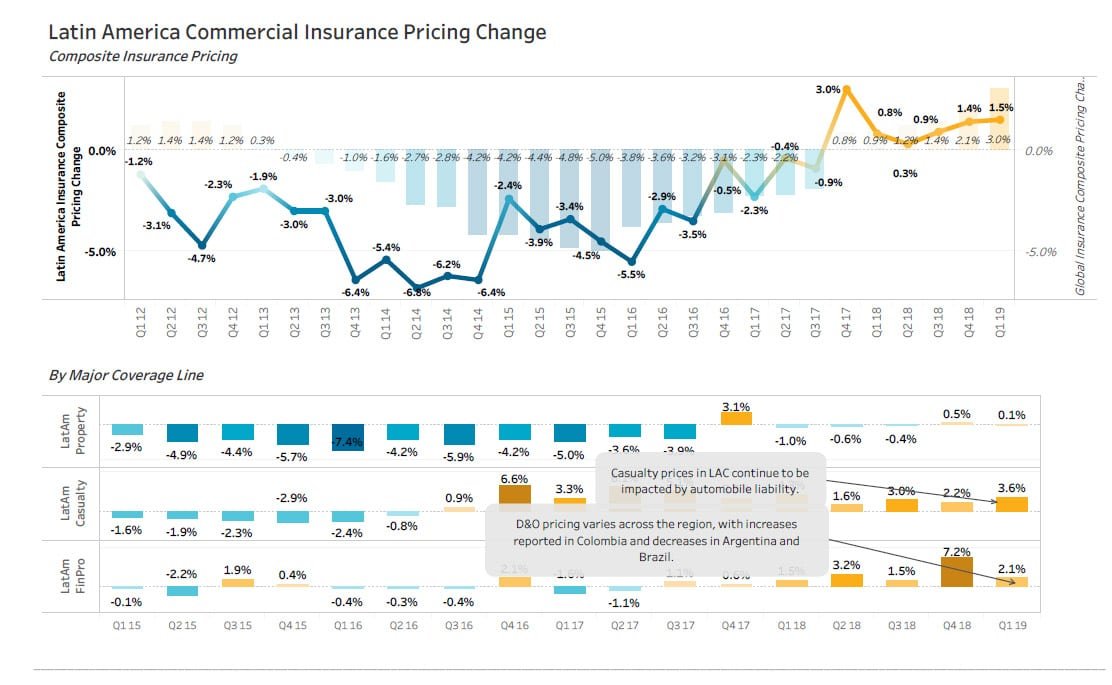Select the Q3 12 line point at -4.7%
The height and width of the screenshot is (685, 1112).
202,245
